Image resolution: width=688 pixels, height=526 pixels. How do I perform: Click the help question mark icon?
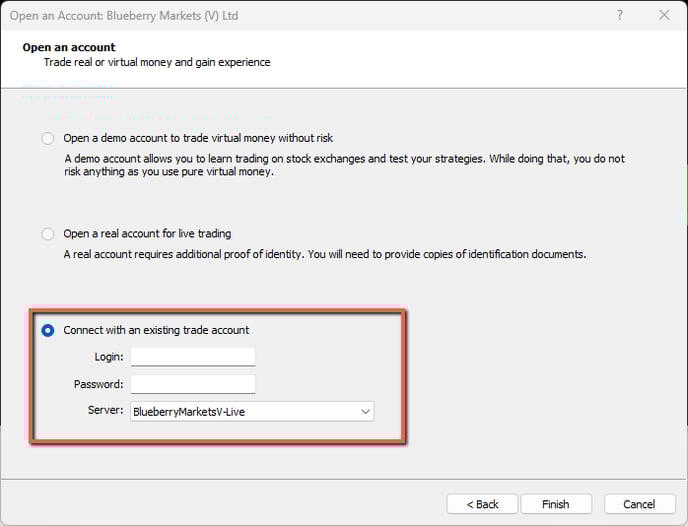[621, 15]
